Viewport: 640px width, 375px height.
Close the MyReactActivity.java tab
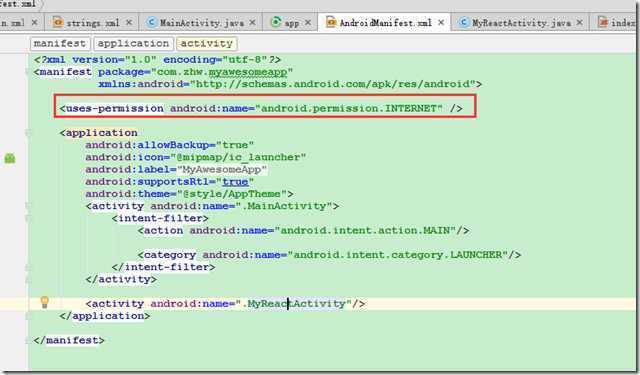[x=580, y=22]
